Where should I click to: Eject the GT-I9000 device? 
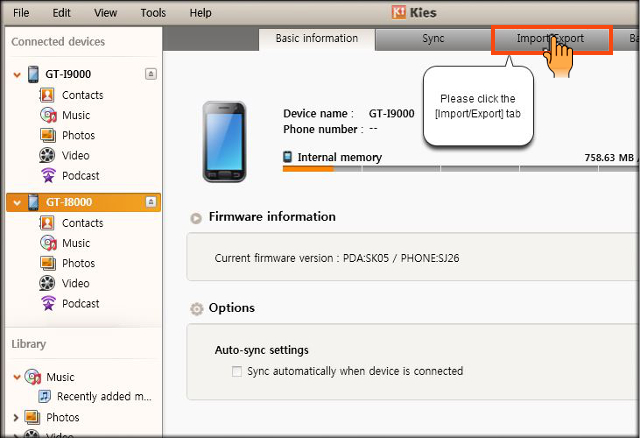[151, 74]
